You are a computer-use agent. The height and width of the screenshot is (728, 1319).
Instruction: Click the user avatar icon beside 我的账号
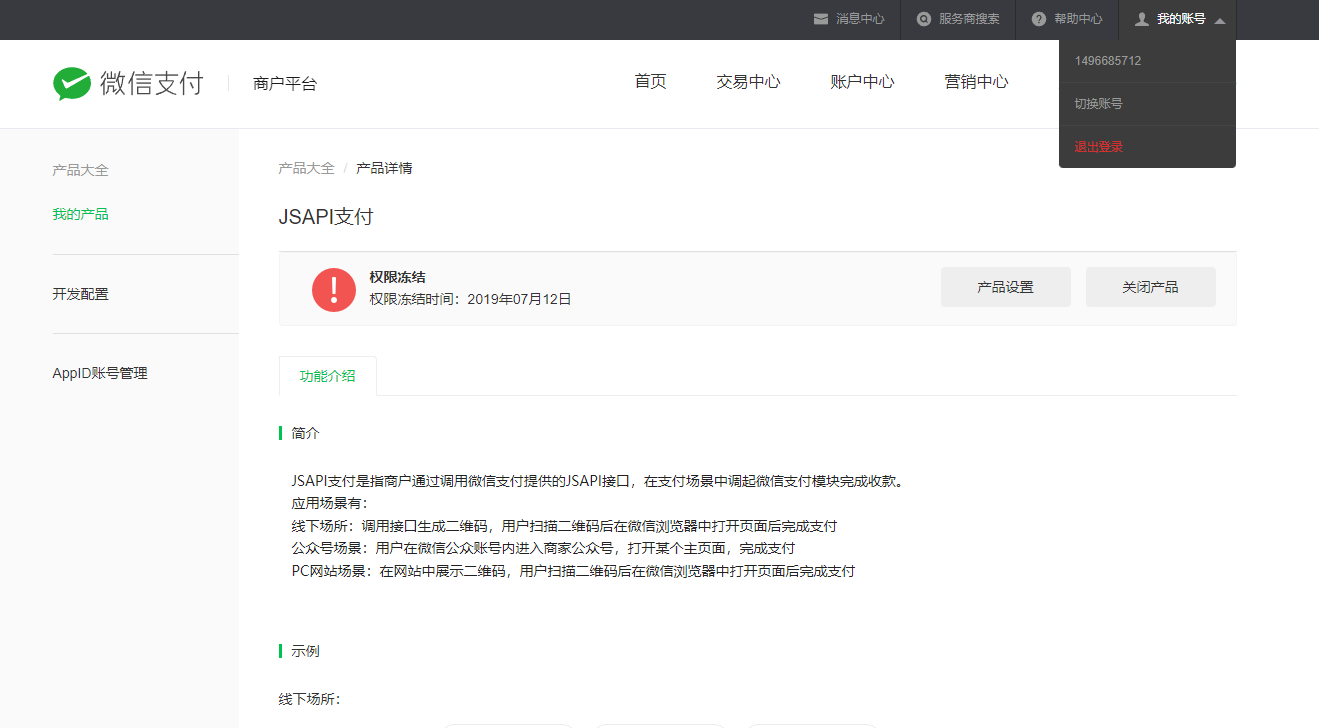tap(1142, 19)
